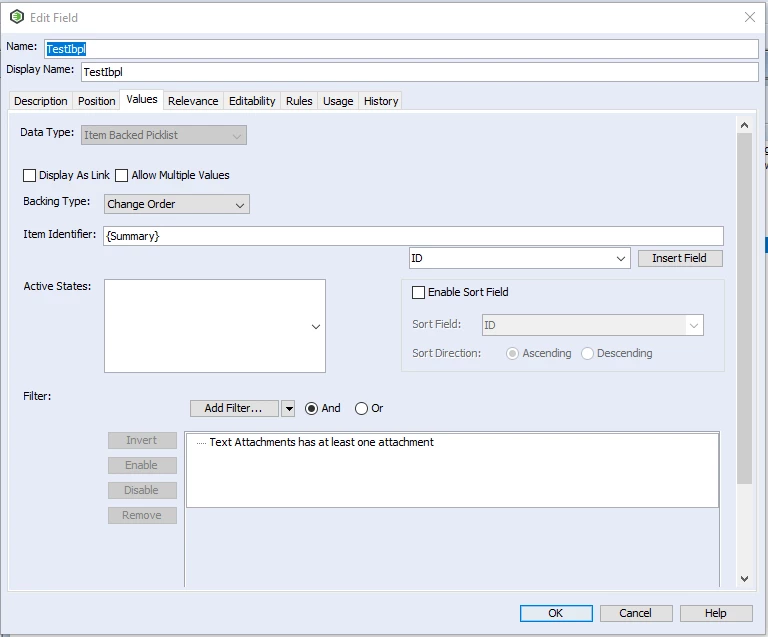768x637 pixels.
Task: Click into the Name input field
Action: 401,49
